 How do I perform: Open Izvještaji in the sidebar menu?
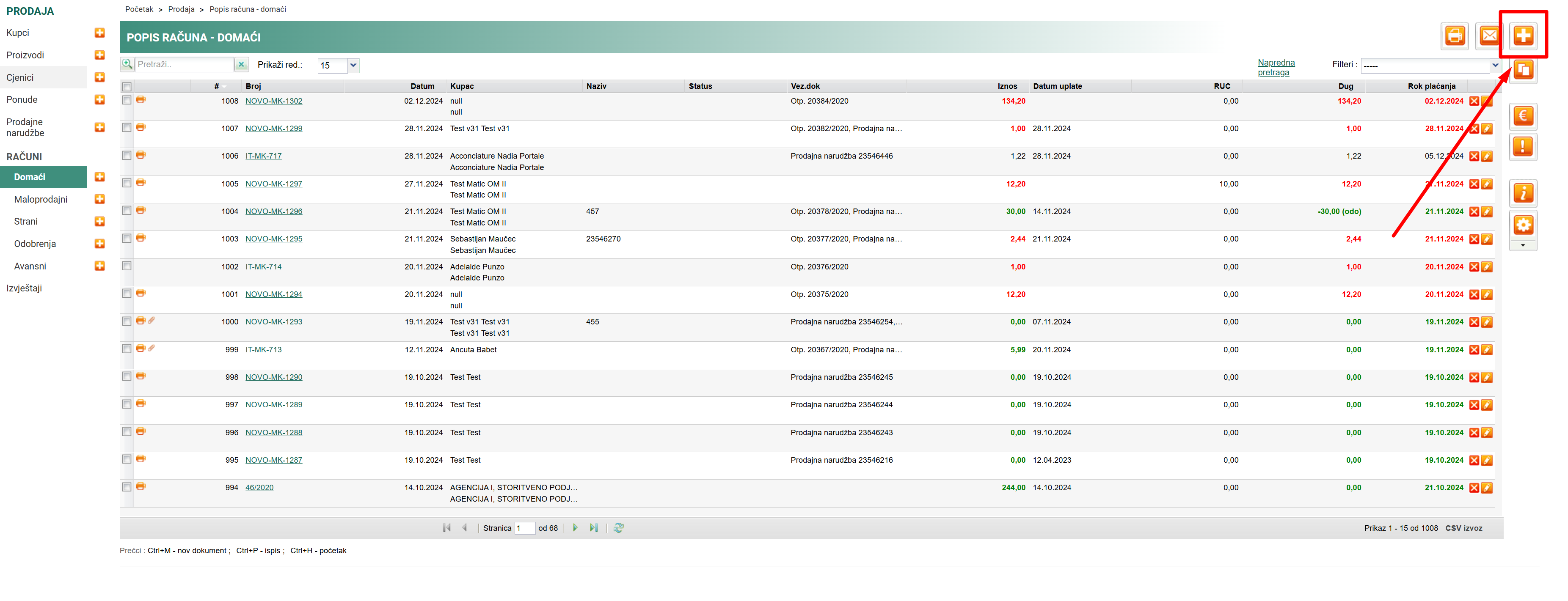tap(25, 288)
